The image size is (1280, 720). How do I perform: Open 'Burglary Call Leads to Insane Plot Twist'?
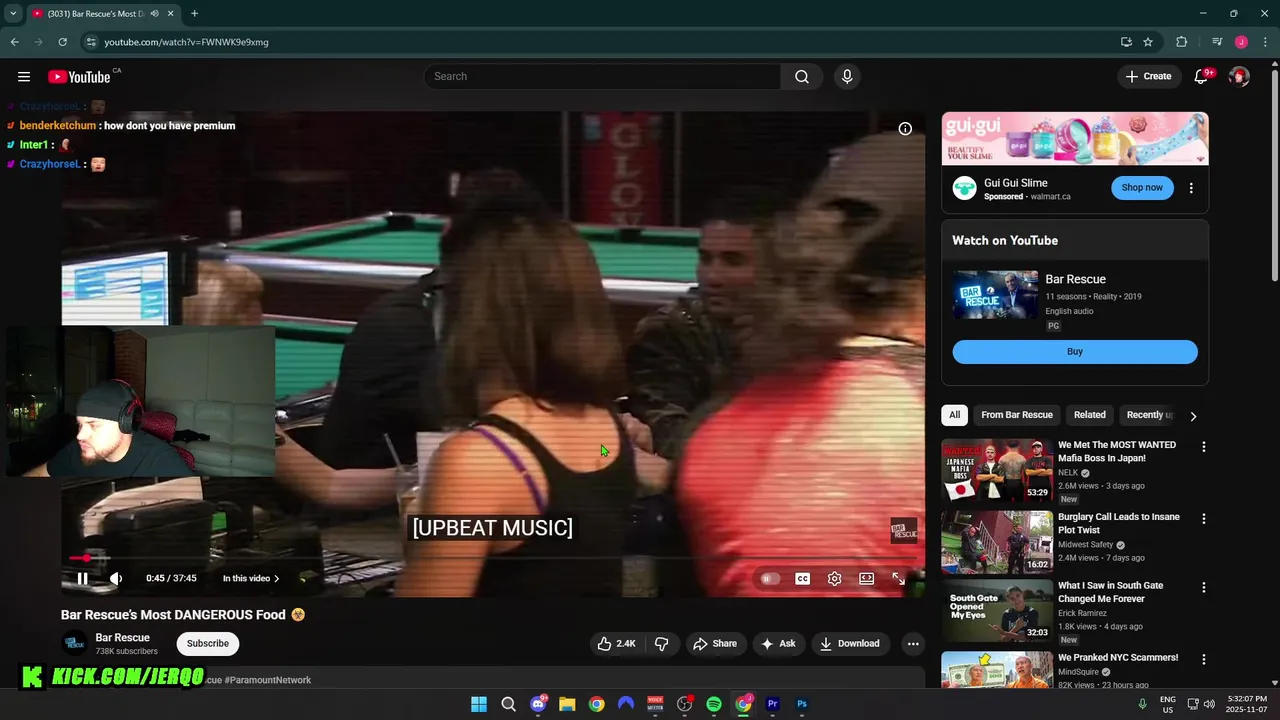(x=1119, y=524)
